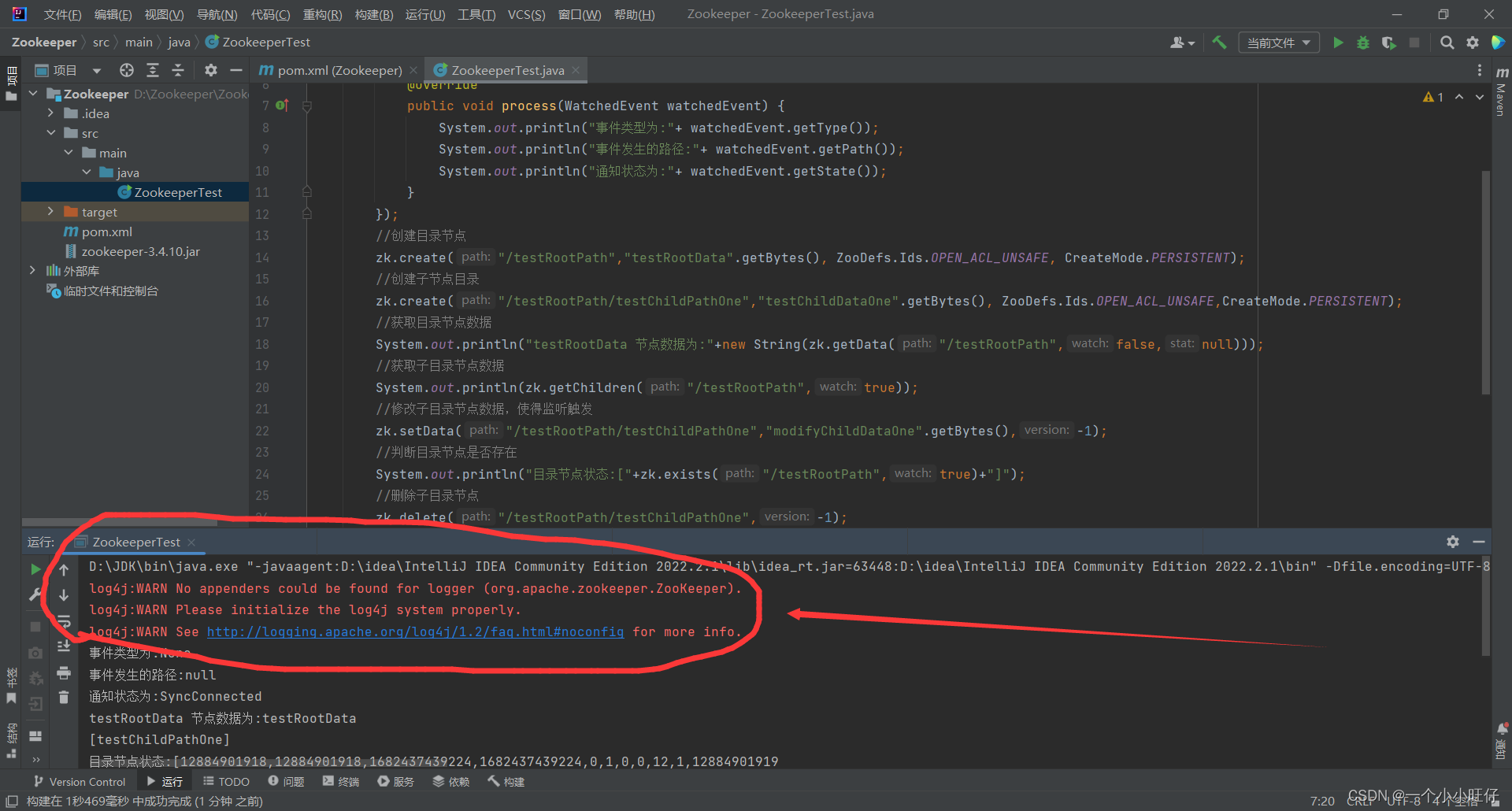1512x811 pixels.
Task: Expand the .idea folder
Action: [x=51, y=113]
